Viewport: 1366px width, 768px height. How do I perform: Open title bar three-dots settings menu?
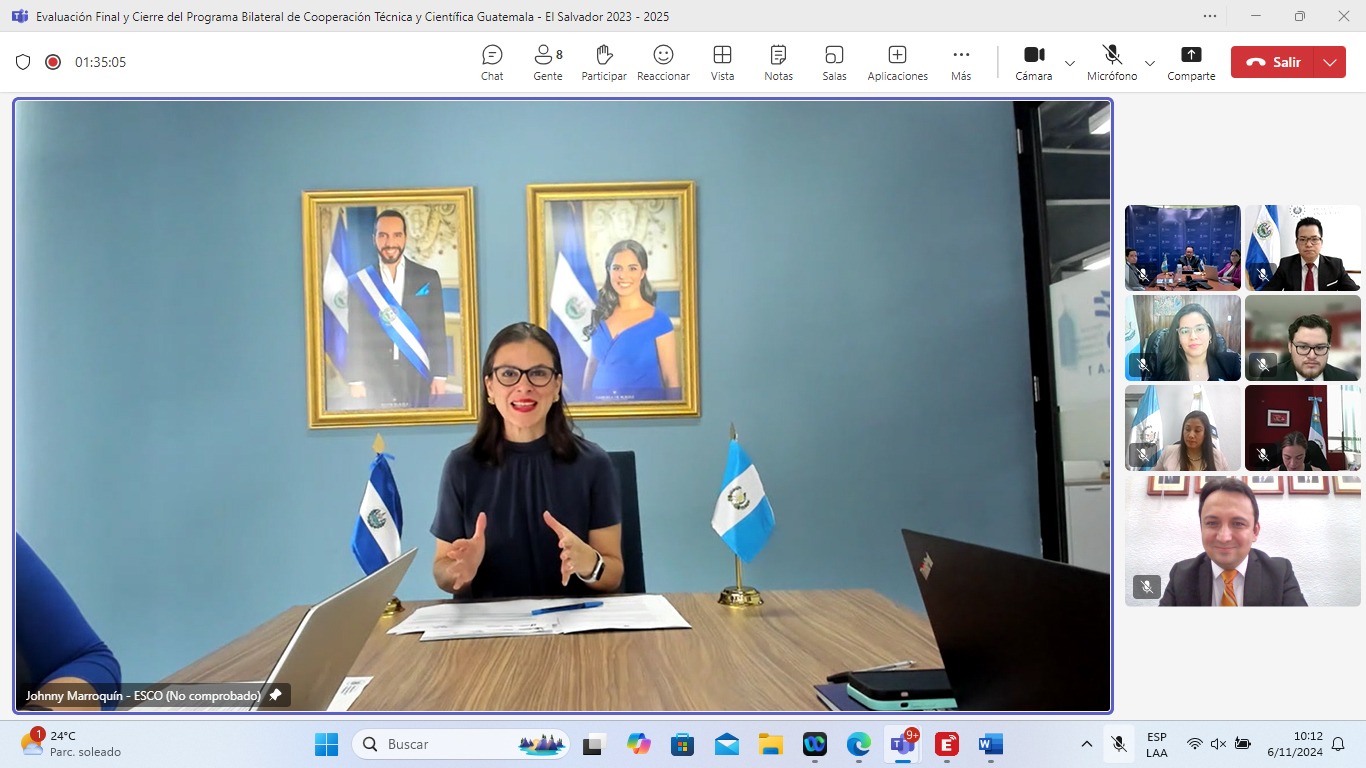[1210, 16]
